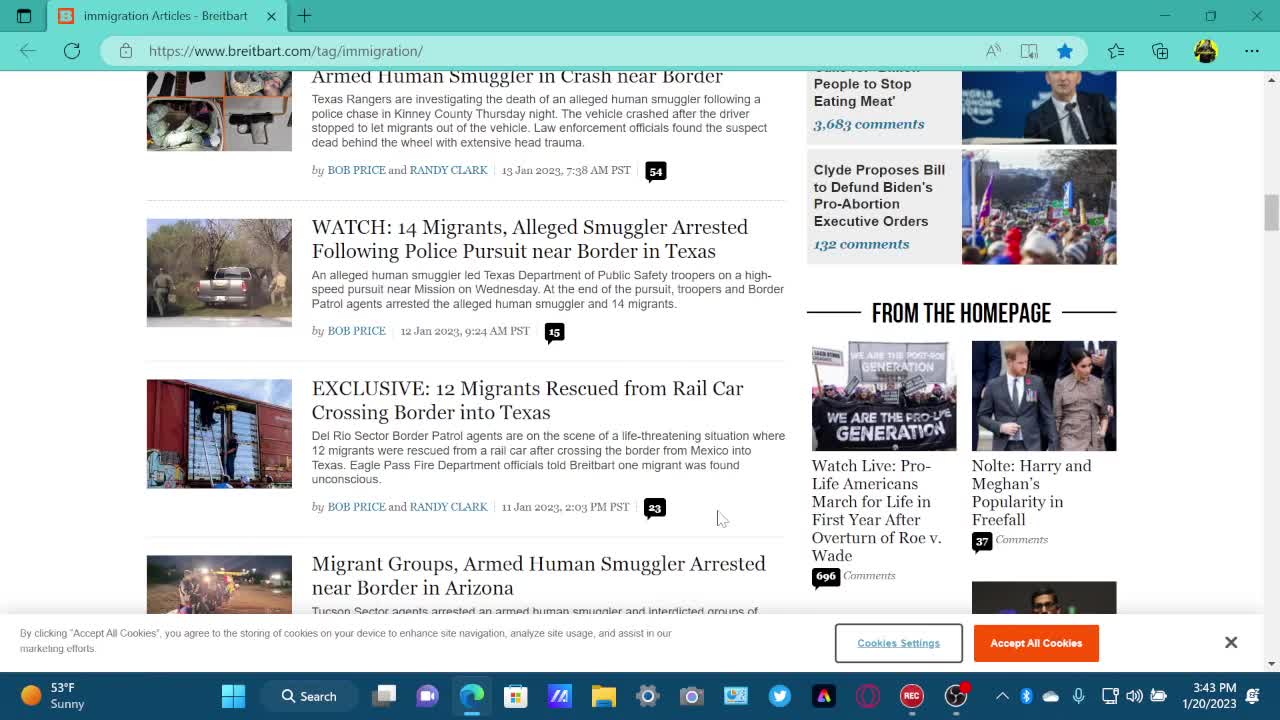The width and height of the screenshot is (1280, 720).
Task: Open 'Clyde Proposes Bill to Defund' sidebar story
Action: click(x=879, y=195)
